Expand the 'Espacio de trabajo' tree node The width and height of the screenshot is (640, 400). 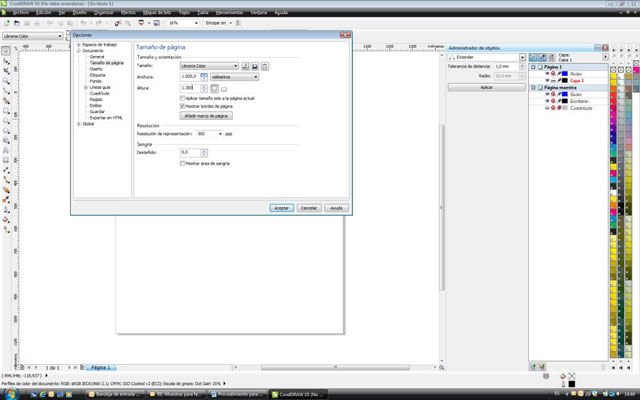point(77,45)
